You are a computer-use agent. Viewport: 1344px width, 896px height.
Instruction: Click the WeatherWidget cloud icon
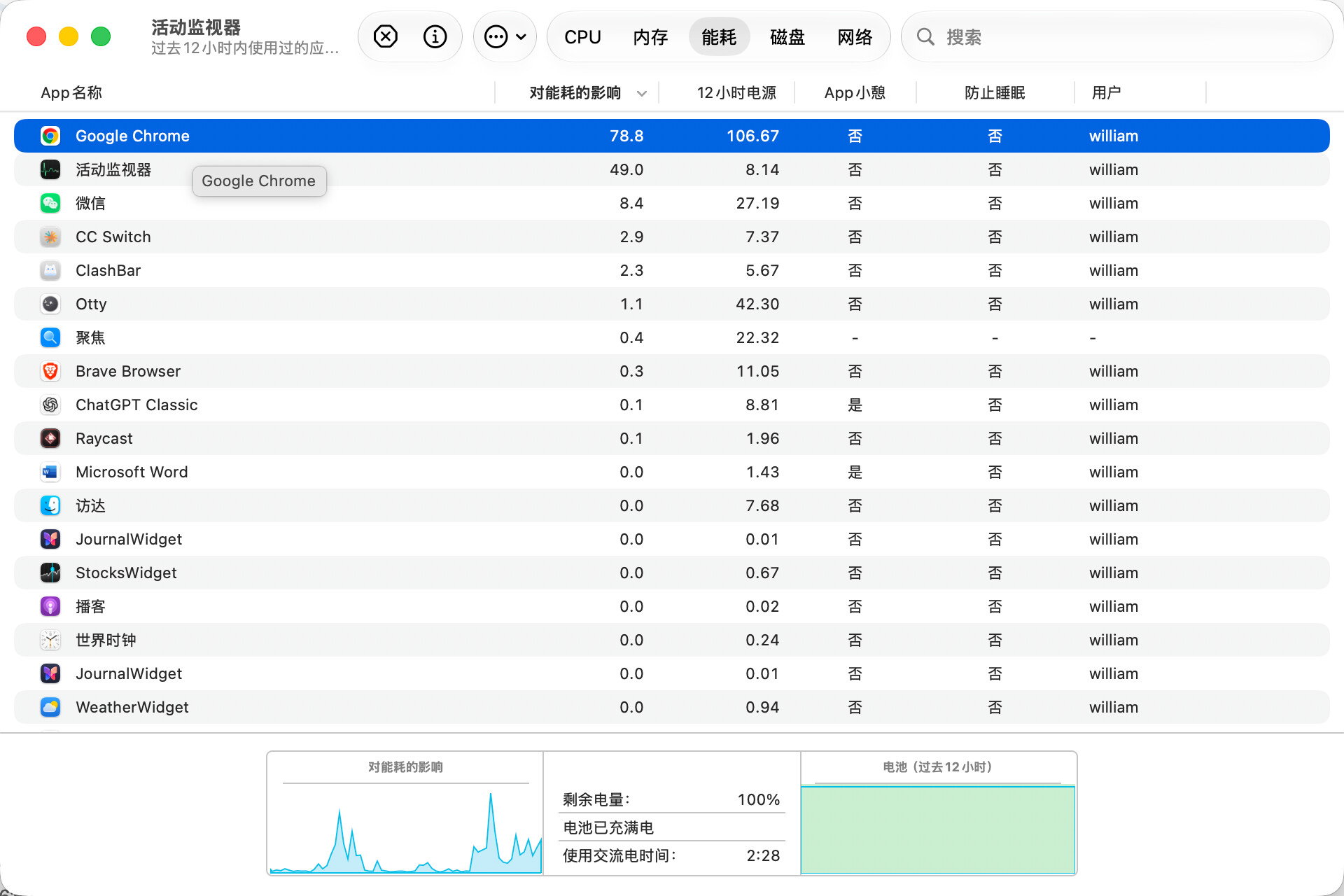[50, 707]
